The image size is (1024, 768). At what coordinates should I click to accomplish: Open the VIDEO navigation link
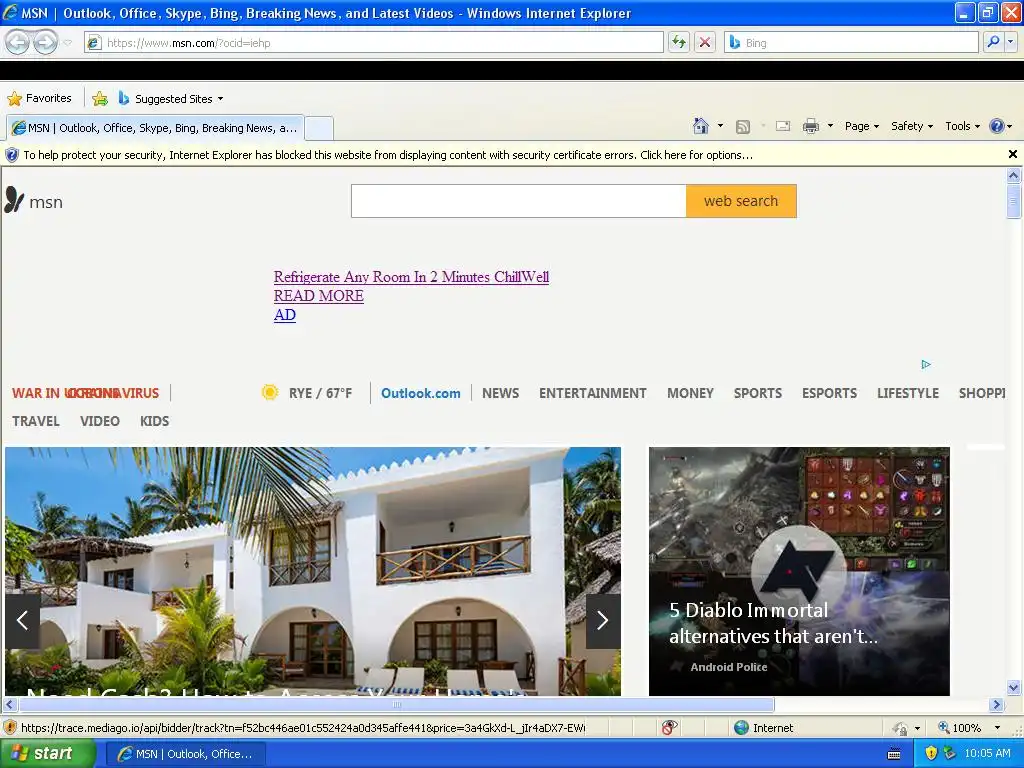[100, 421]
